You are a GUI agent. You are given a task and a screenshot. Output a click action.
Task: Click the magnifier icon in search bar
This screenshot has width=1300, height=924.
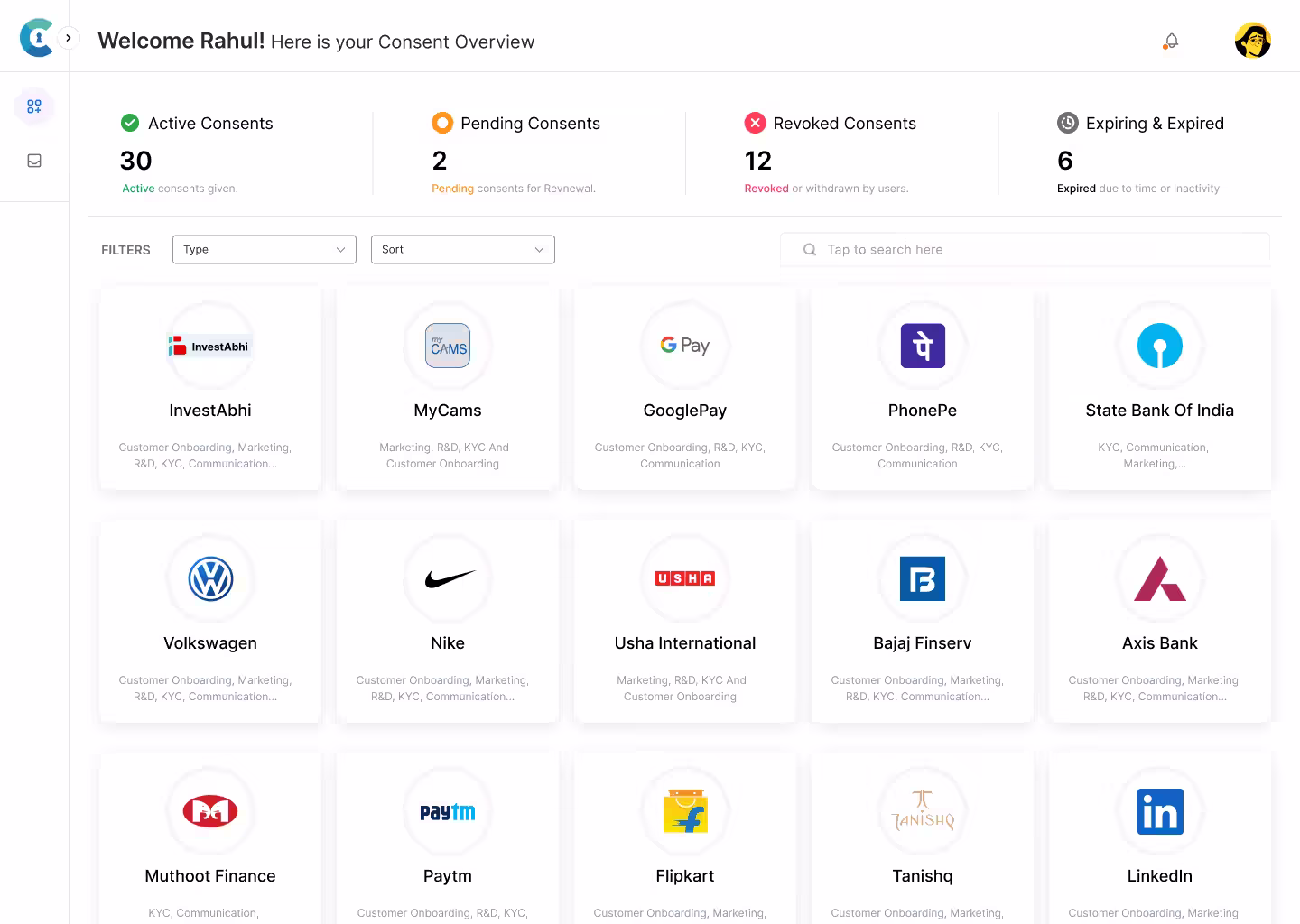(x=810, y=250)
